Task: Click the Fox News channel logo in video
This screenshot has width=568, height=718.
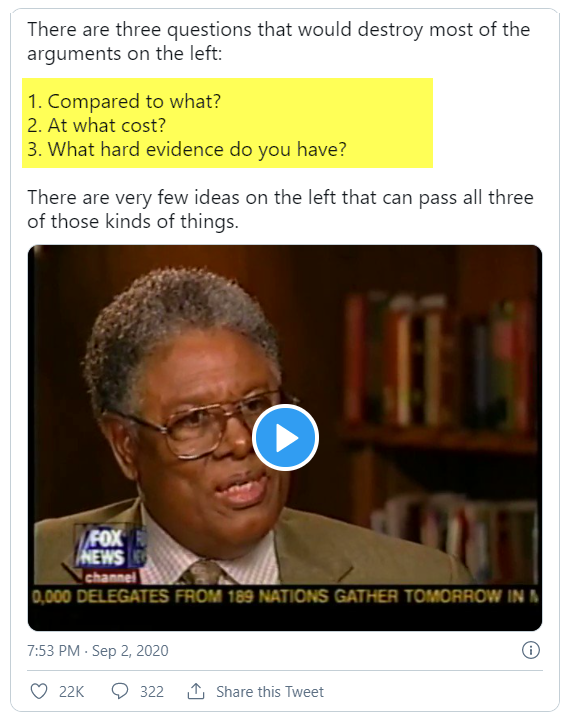Action: (x=111, y=555)
